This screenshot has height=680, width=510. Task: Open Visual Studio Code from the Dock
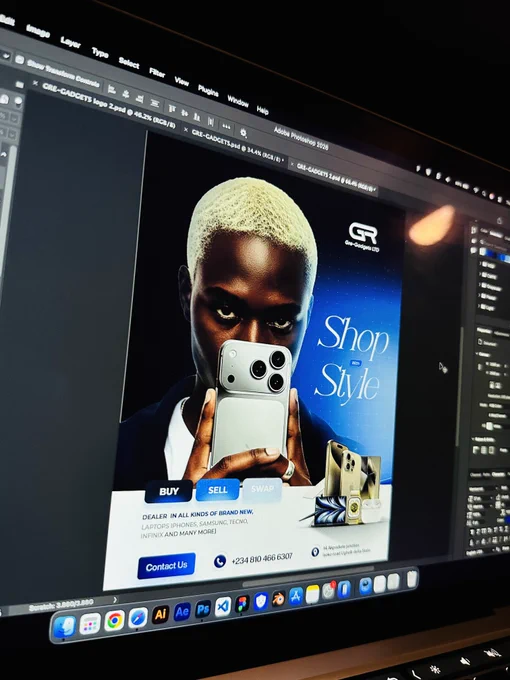click(223, 606)
